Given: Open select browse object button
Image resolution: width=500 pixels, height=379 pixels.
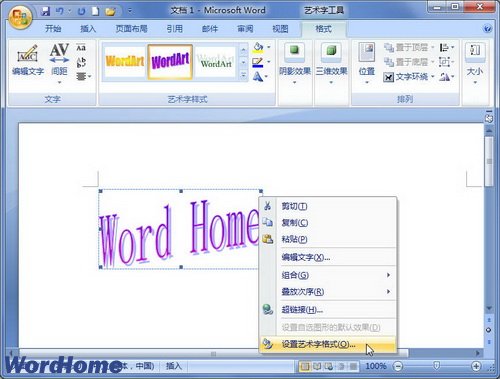Looking at the screenshot, I should 489,330.
